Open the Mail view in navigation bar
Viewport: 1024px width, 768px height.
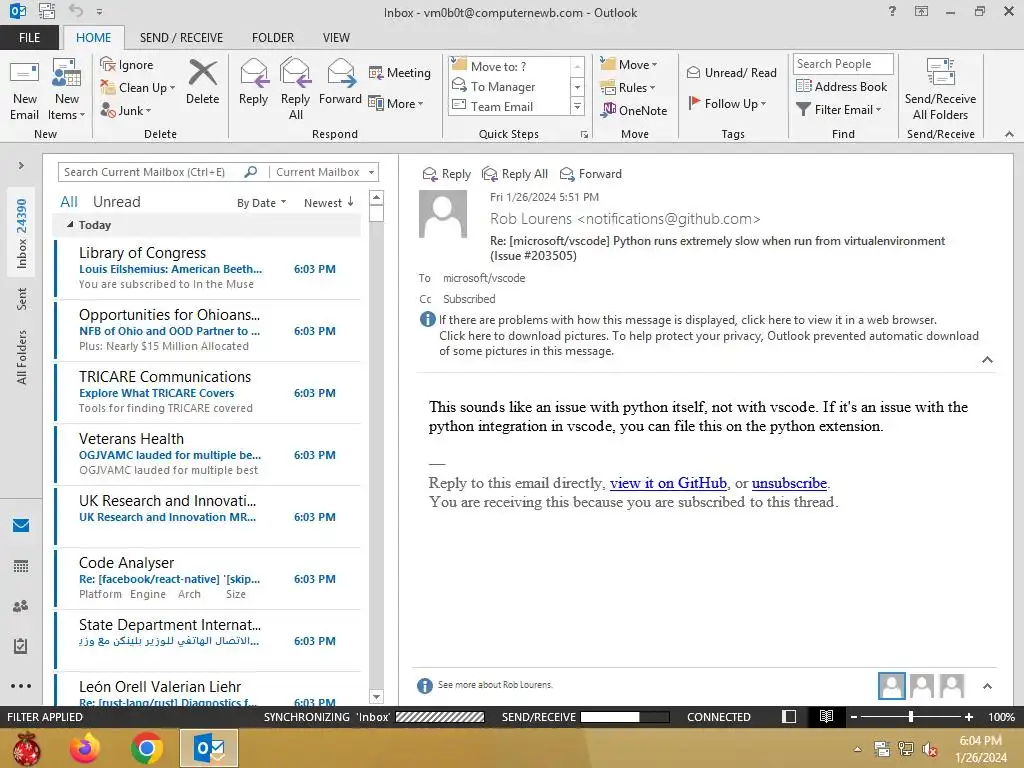tap(21, 525)
